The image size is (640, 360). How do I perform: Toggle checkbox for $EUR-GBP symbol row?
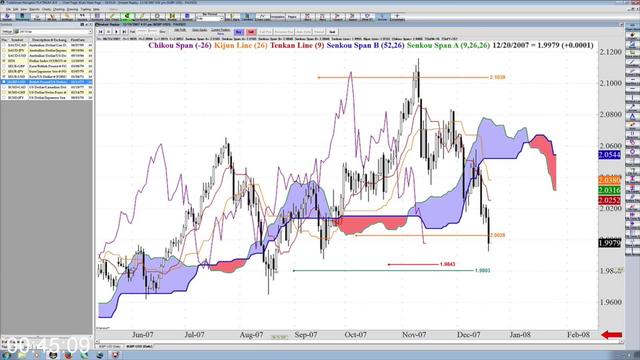(x=4, y=66)
